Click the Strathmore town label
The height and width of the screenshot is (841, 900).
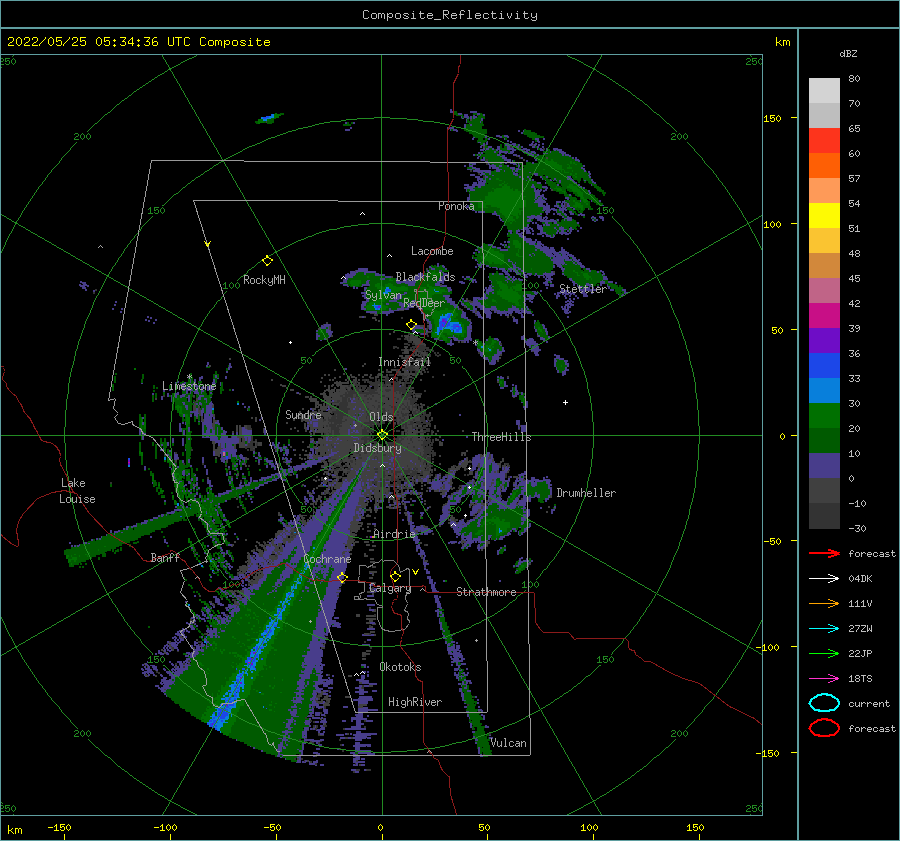486,592
